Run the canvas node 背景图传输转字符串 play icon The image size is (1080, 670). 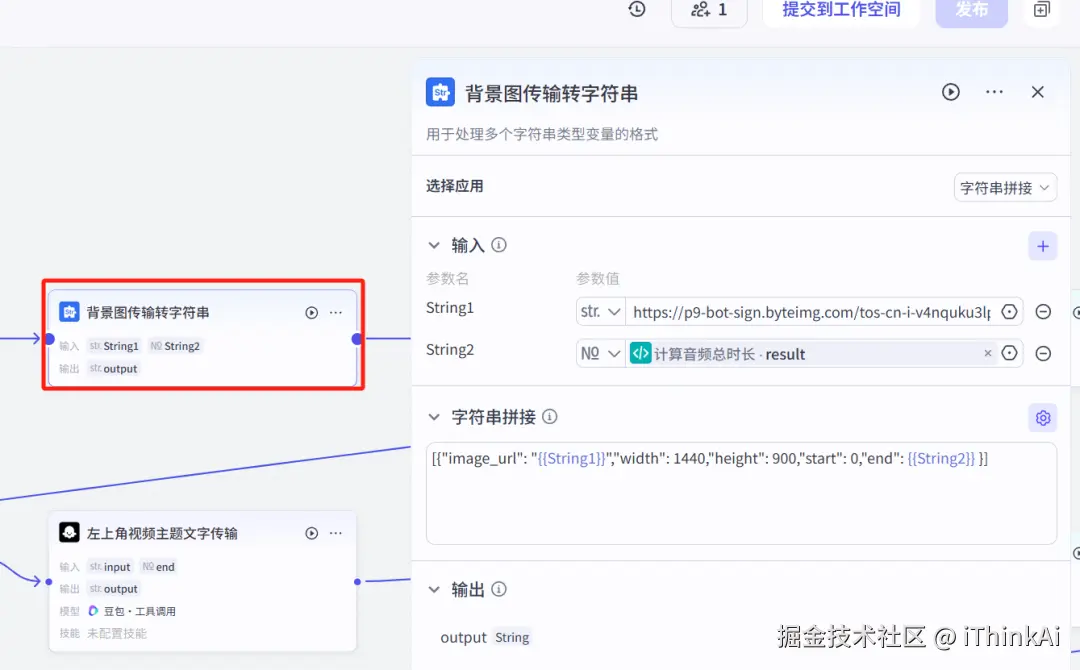point(311,311)
